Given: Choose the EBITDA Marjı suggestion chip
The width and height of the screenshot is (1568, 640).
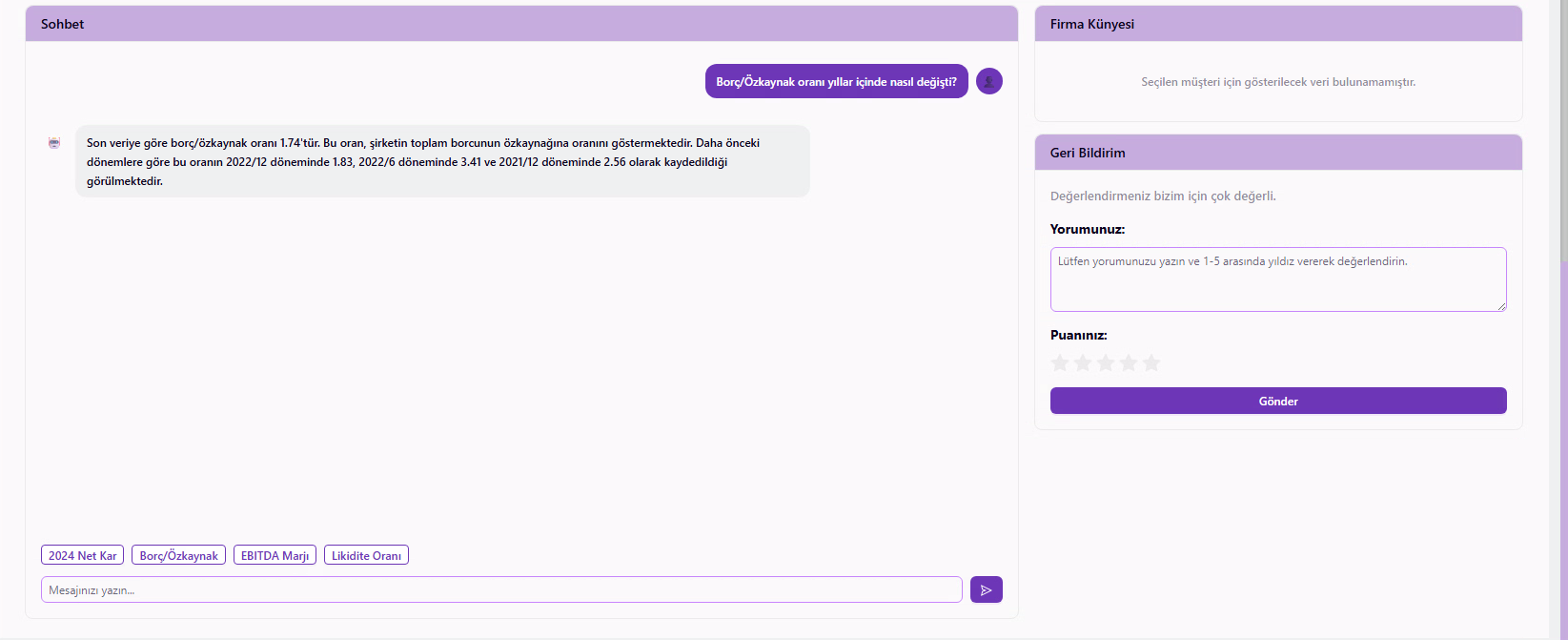Looking at the screenshot, I should 275,555.
